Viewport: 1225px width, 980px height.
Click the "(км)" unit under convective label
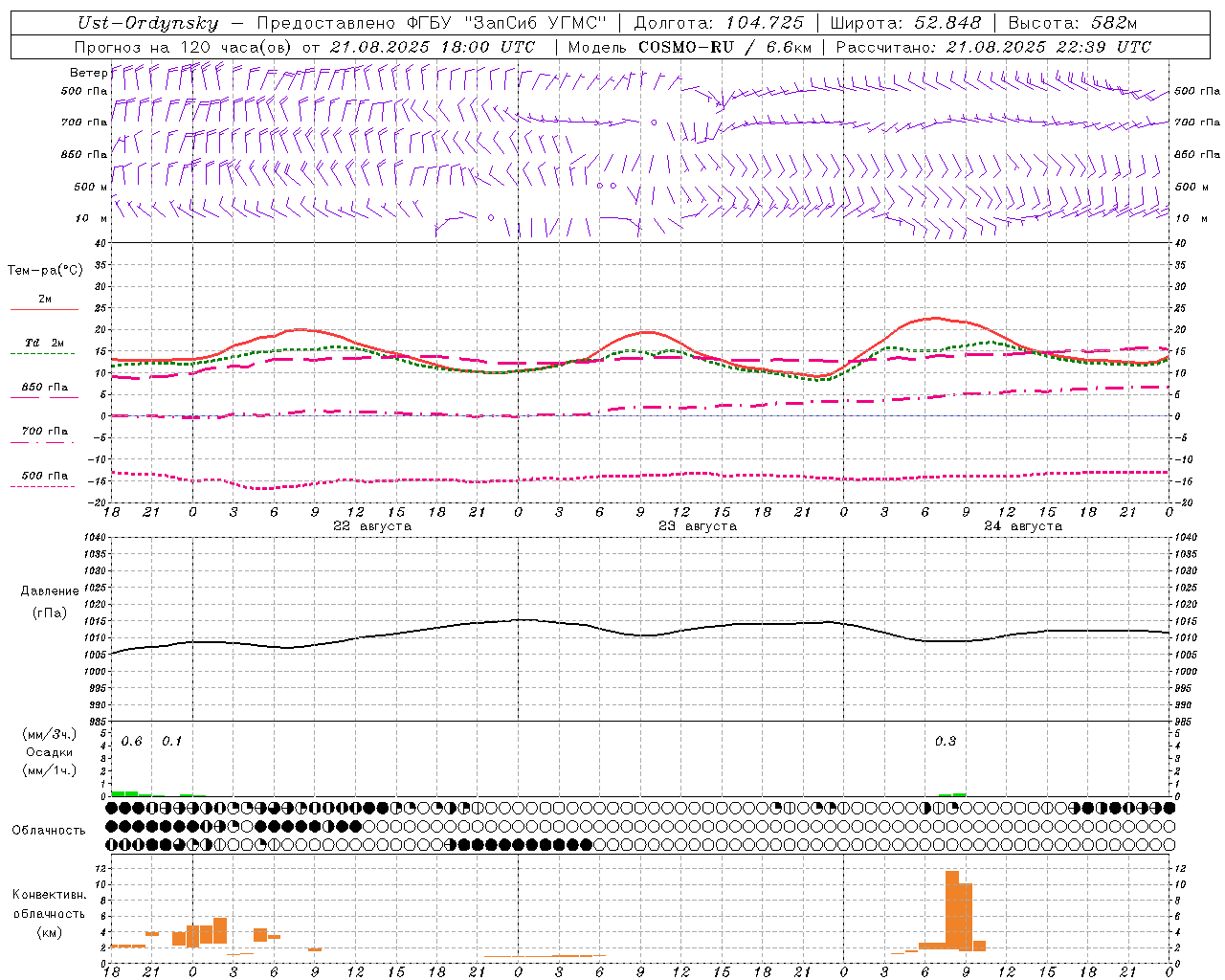coord(50,932)
